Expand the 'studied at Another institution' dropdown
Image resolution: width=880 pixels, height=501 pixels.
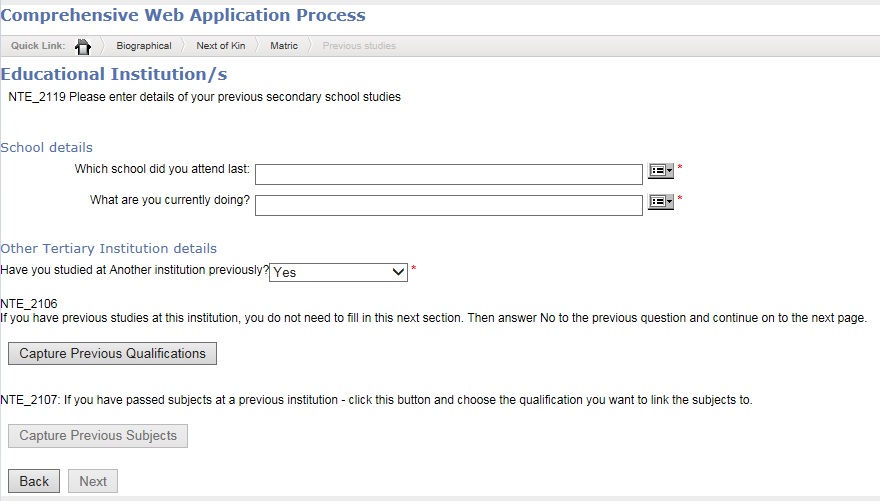(339, 272)
